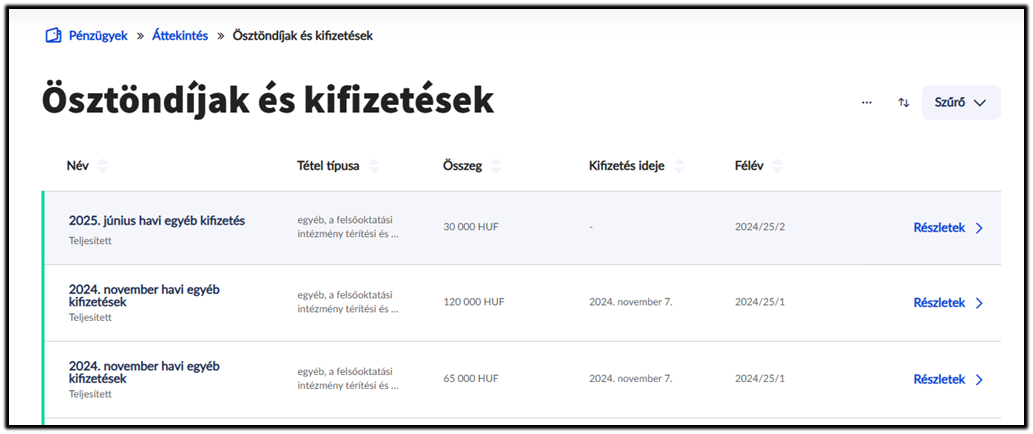Sort by Név column arrows icon

[x=102, y=166]
